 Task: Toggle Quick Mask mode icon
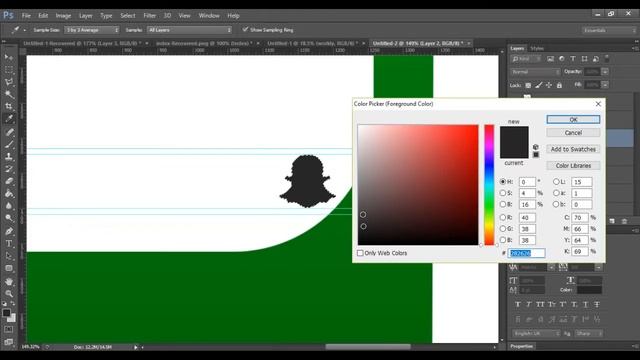coord(9,329)
